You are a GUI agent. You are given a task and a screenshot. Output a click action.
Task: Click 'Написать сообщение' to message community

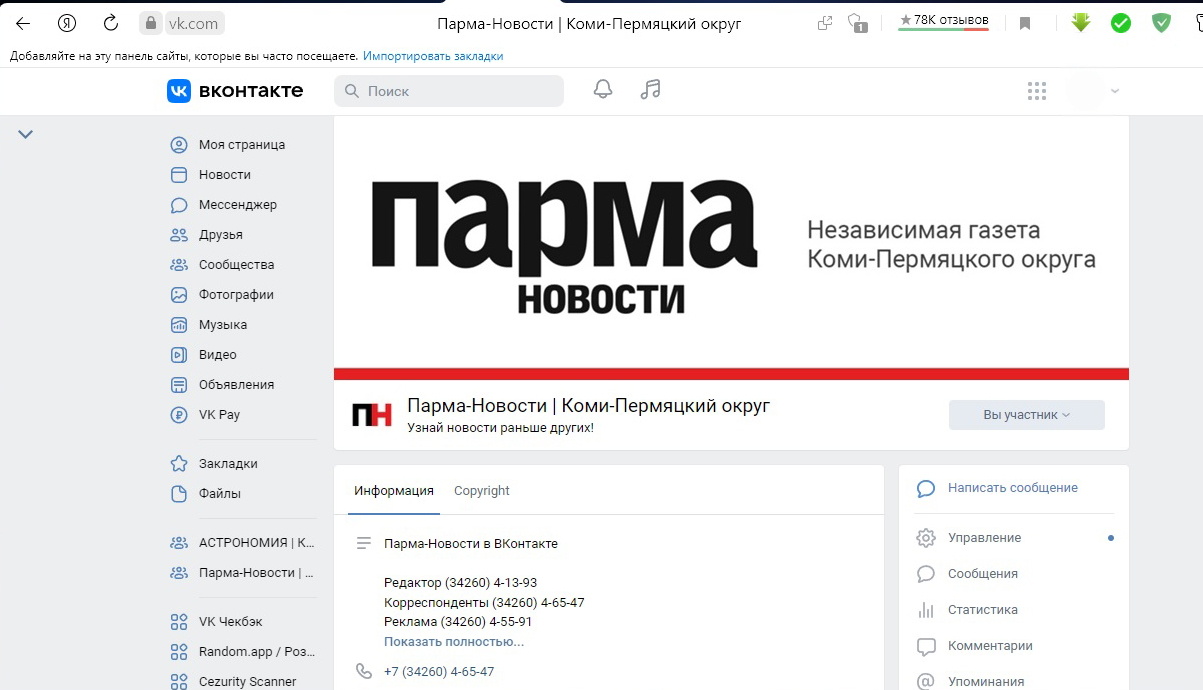point(1013,488)
